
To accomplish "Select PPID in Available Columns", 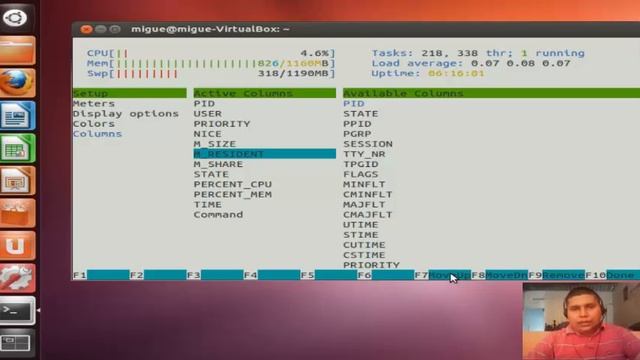I will 358,124.
